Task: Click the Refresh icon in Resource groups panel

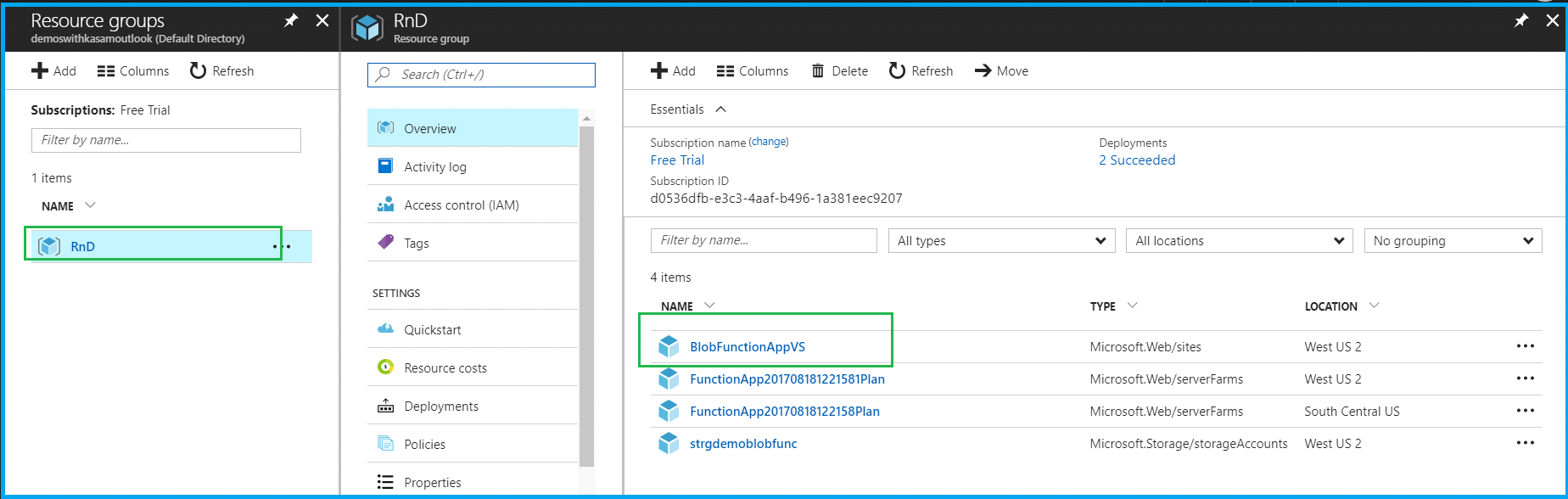Action: point(198,70)
